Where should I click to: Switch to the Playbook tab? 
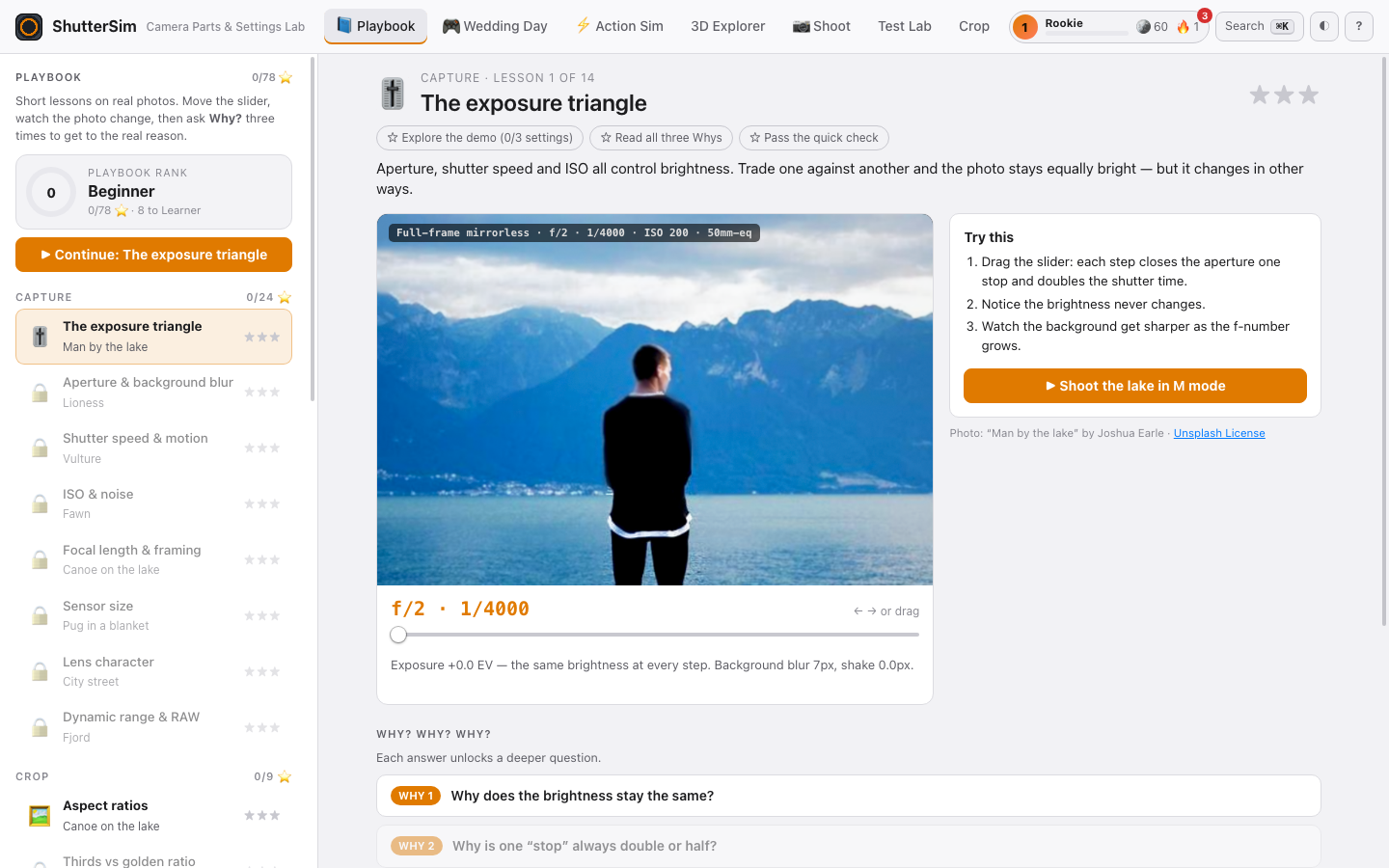375,27
